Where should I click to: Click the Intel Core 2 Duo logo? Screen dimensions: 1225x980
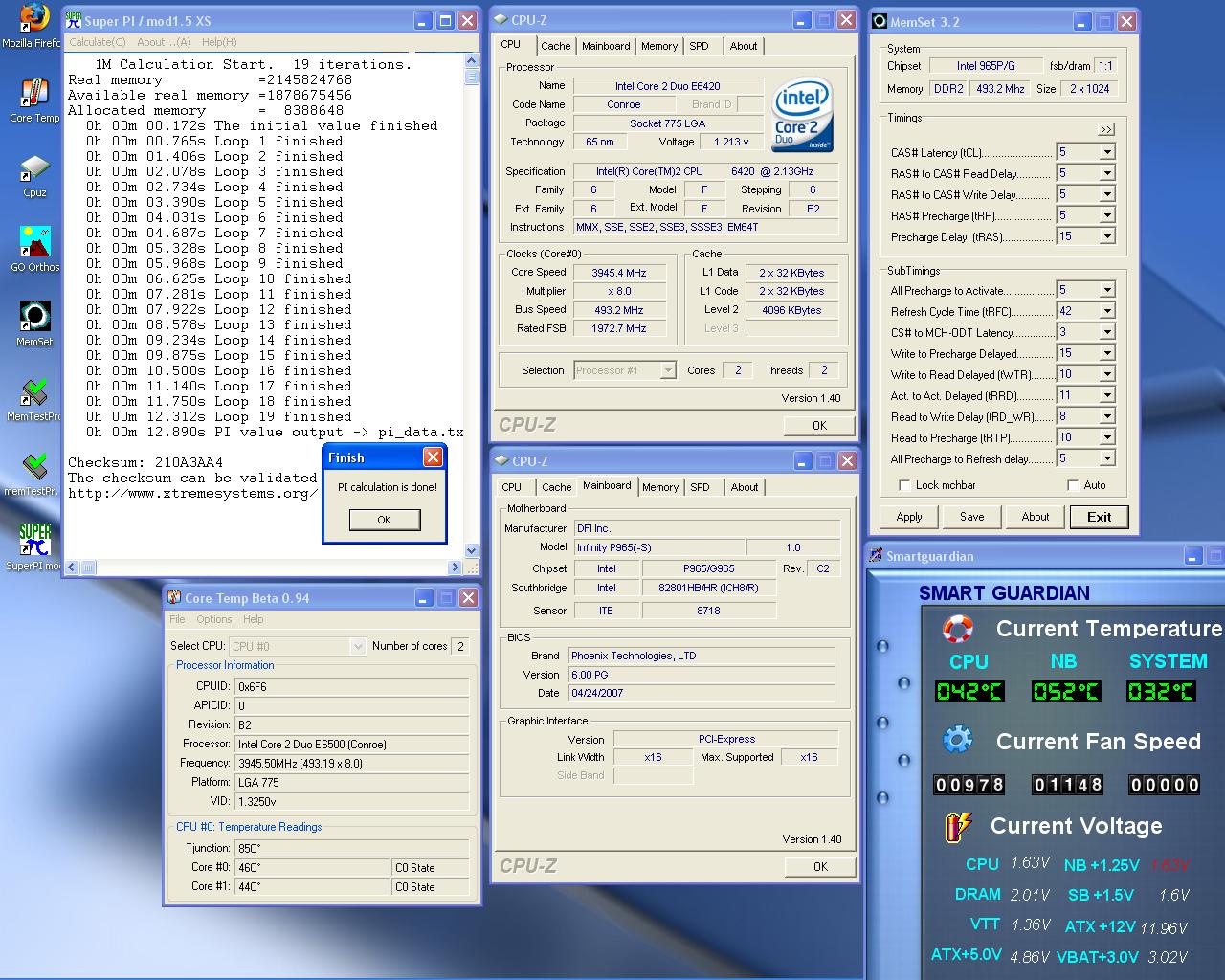802,116
